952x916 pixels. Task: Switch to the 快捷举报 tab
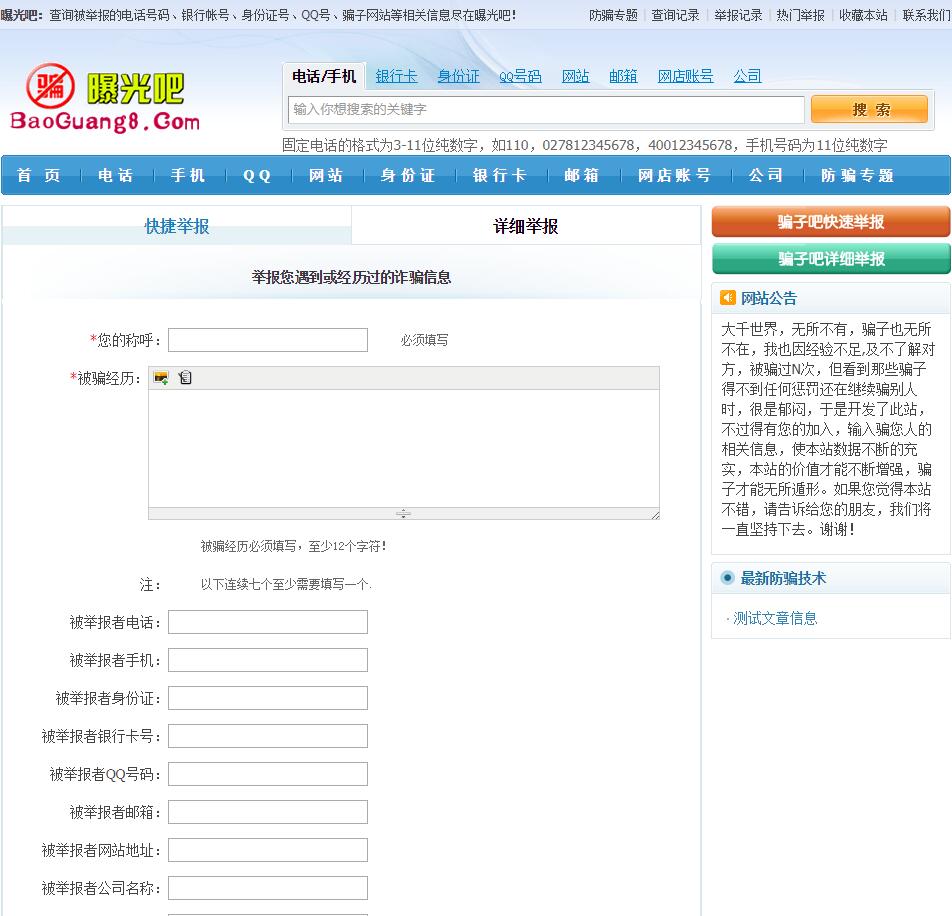click(177, 226)
